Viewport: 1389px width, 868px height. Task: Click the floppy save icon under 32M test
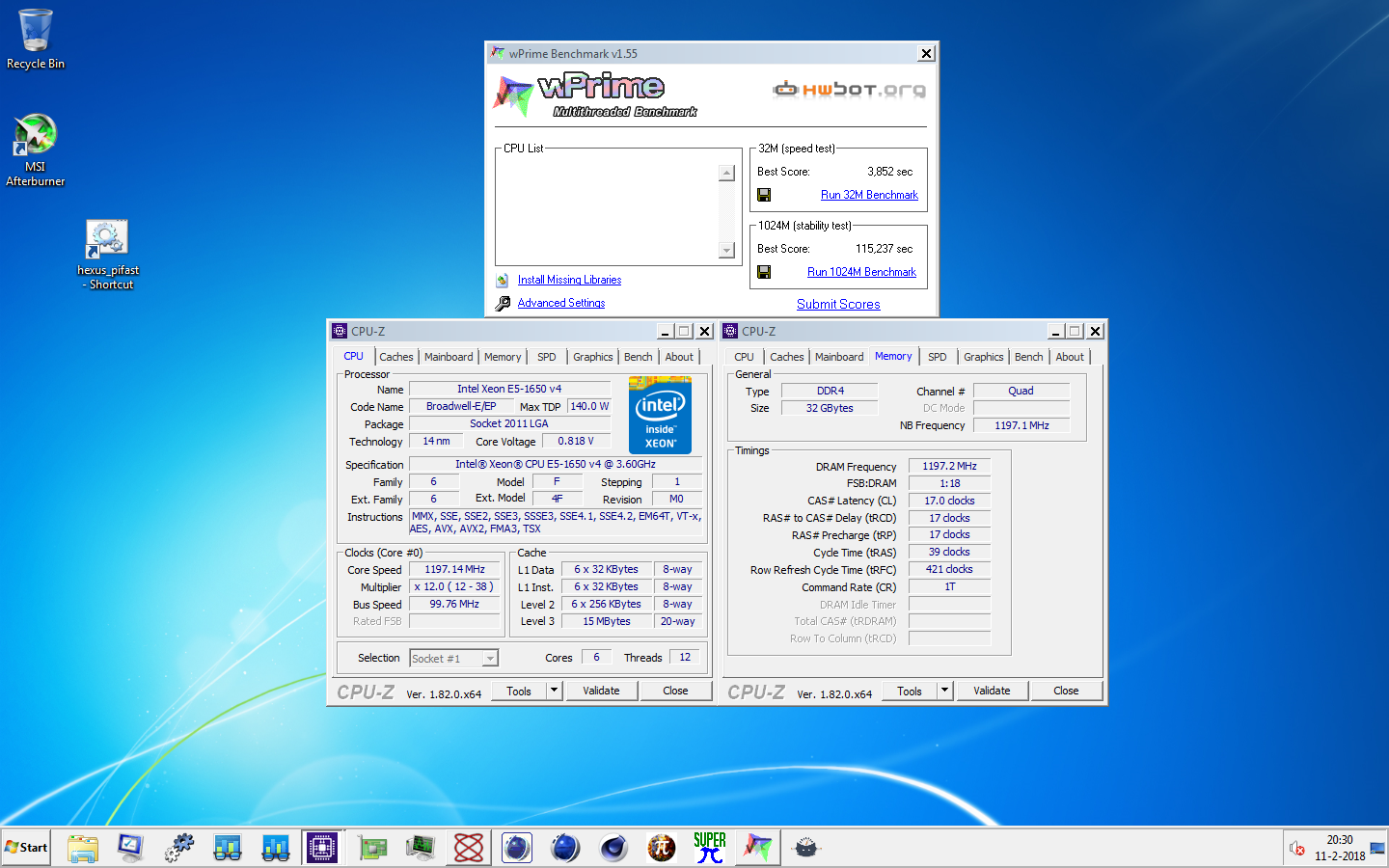pos(764,195)
